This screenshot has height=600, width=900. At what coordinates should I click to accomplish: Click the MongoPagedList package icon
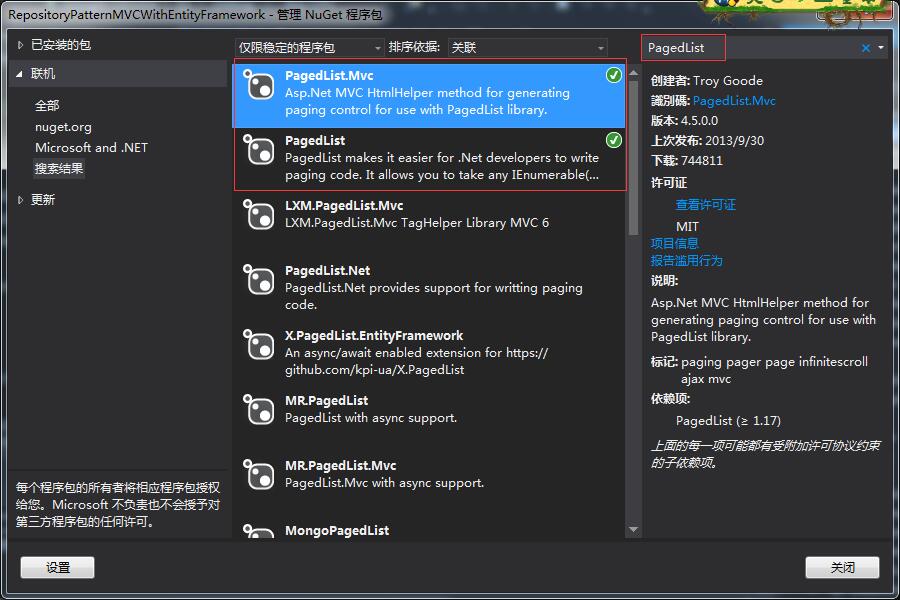coord(259,531)
